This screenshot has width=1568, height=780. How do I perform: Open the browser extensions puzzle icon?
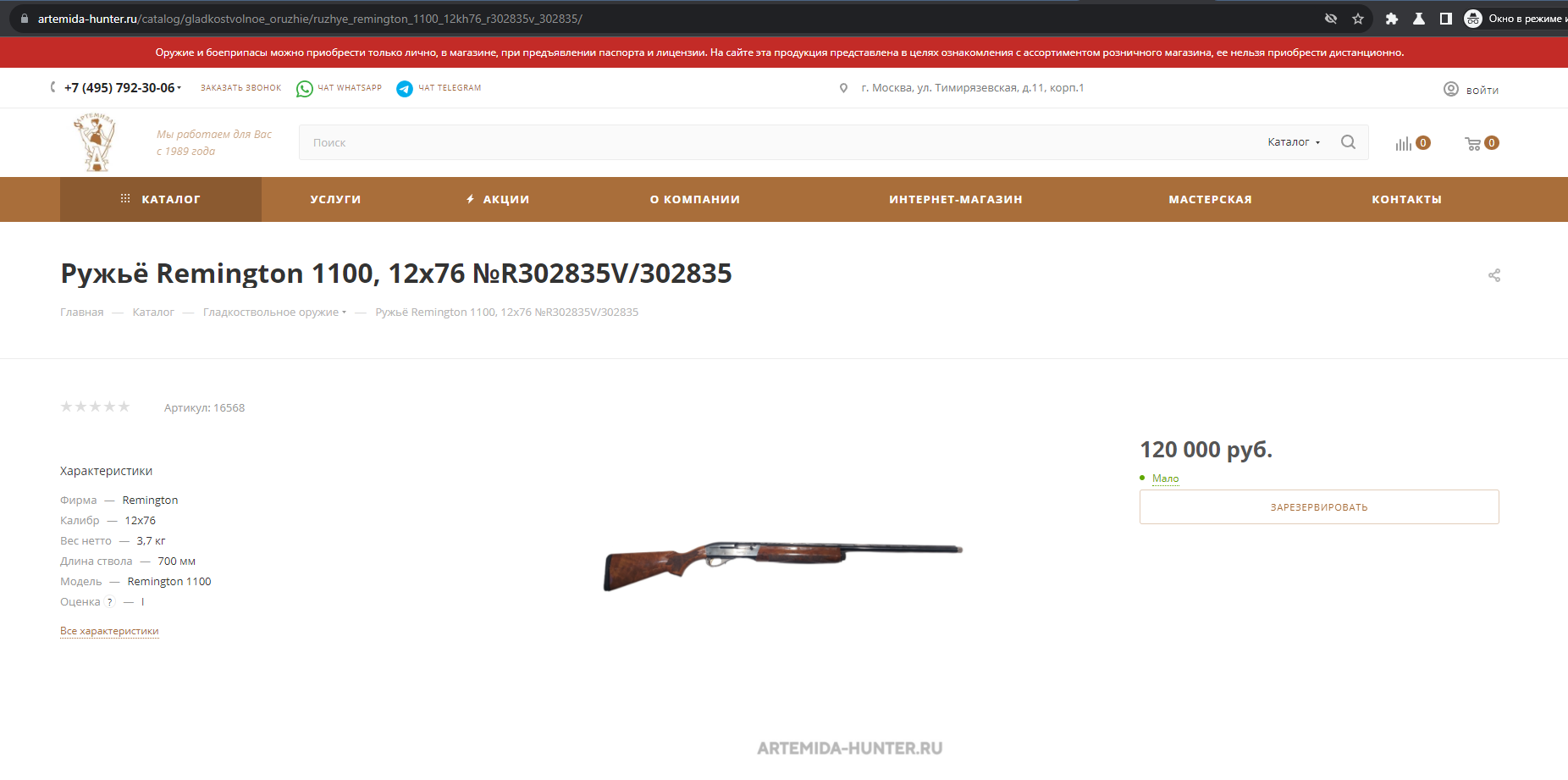point(1391,19)
